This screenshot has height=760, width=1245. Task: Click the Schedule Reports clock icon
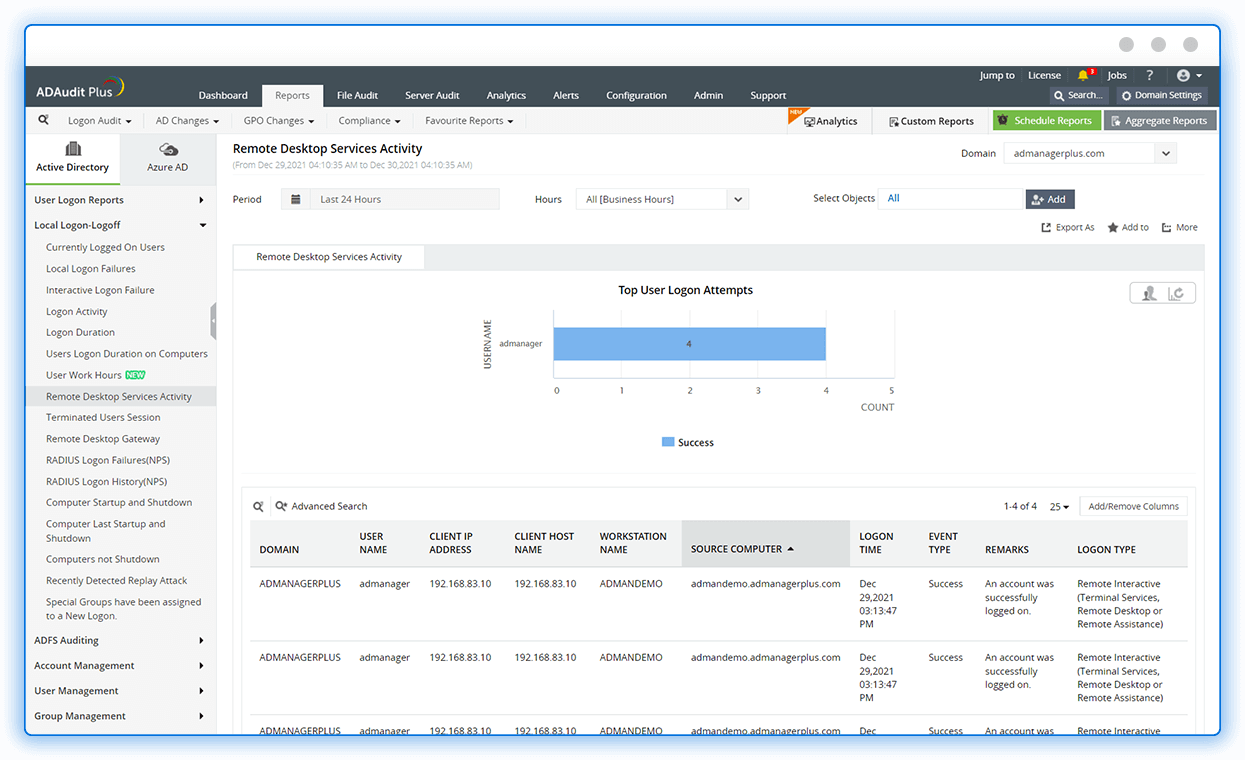point(1004,120)
